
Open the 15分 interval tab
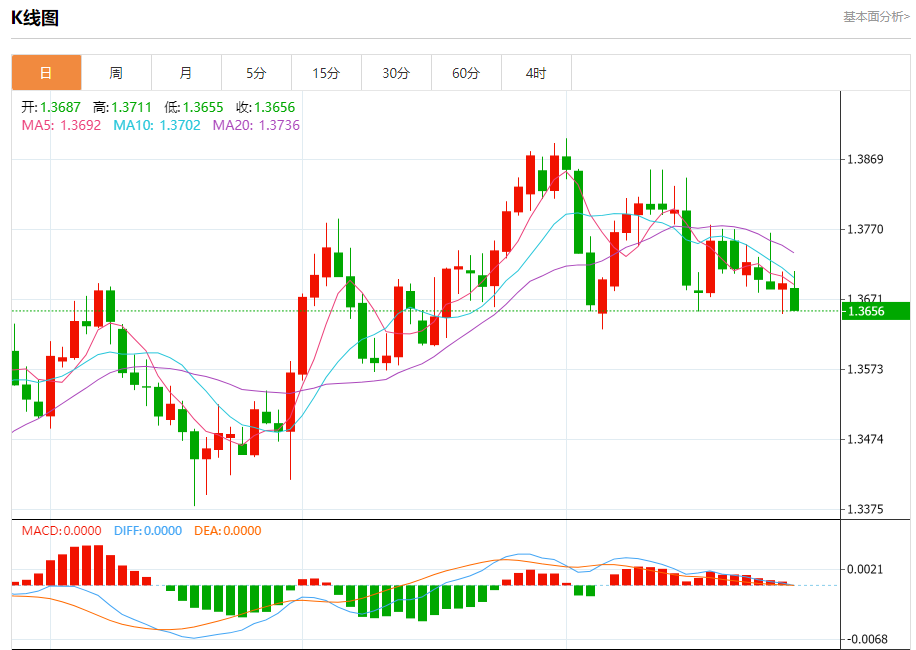(327, 73)
